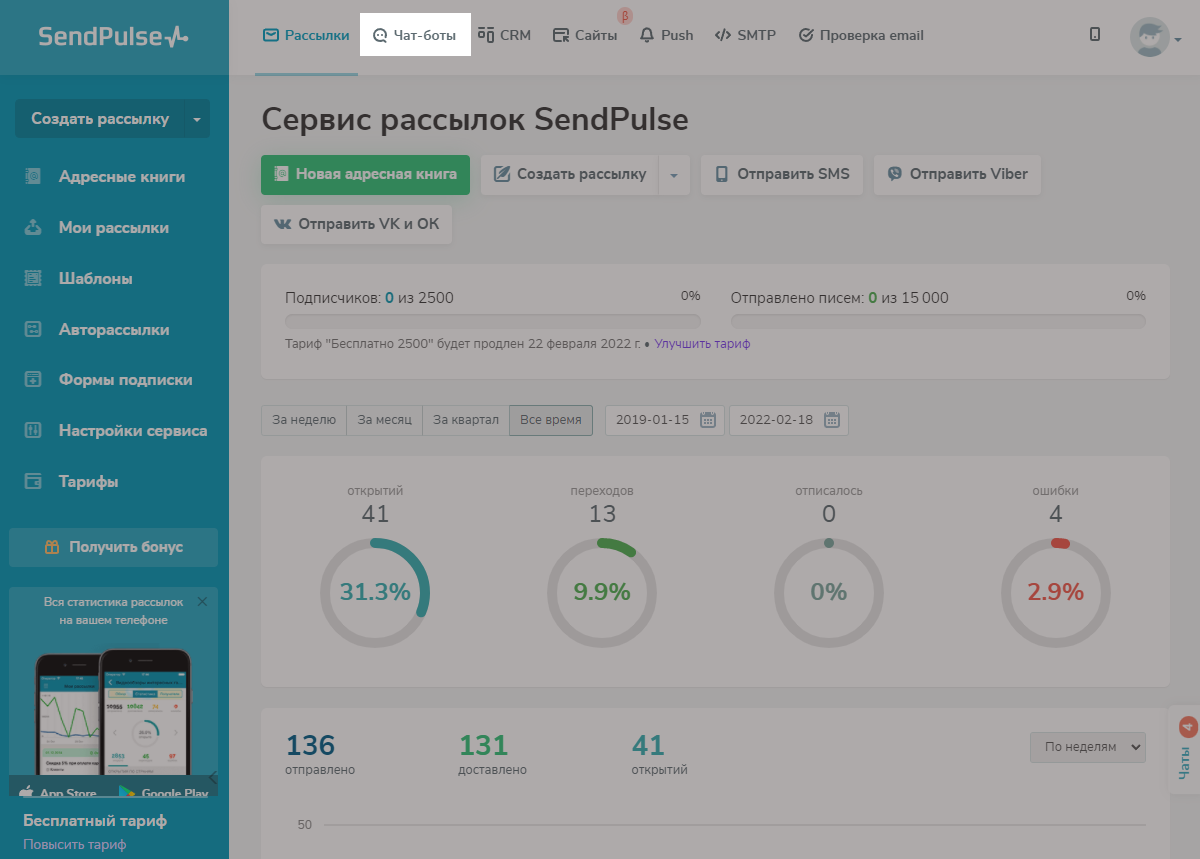Click the 131 доставлено statistic

click(492, 754)
